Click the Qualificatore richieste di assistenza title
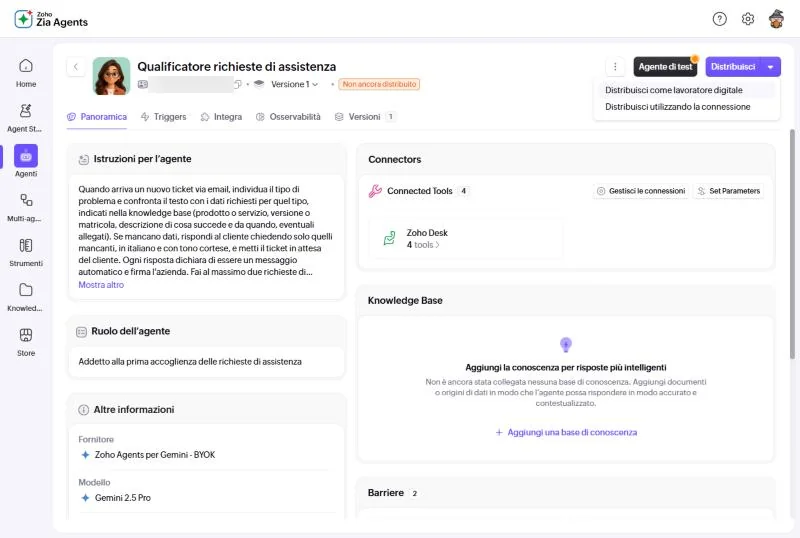The image size is (800, 538). pos(237,66)
